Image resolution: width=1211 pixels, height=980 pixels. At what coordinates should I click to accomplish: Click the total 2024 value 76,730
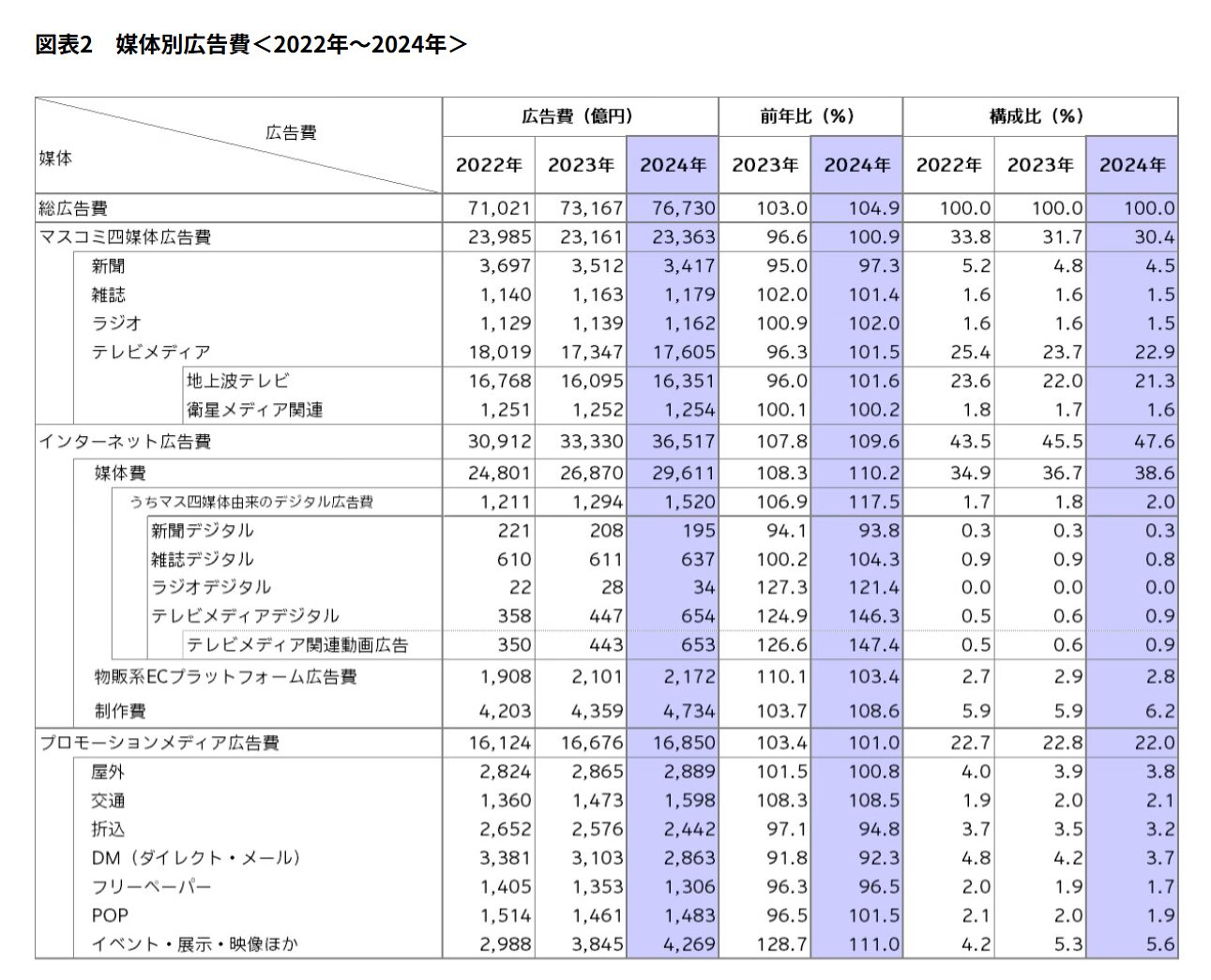tap(684, 208)
